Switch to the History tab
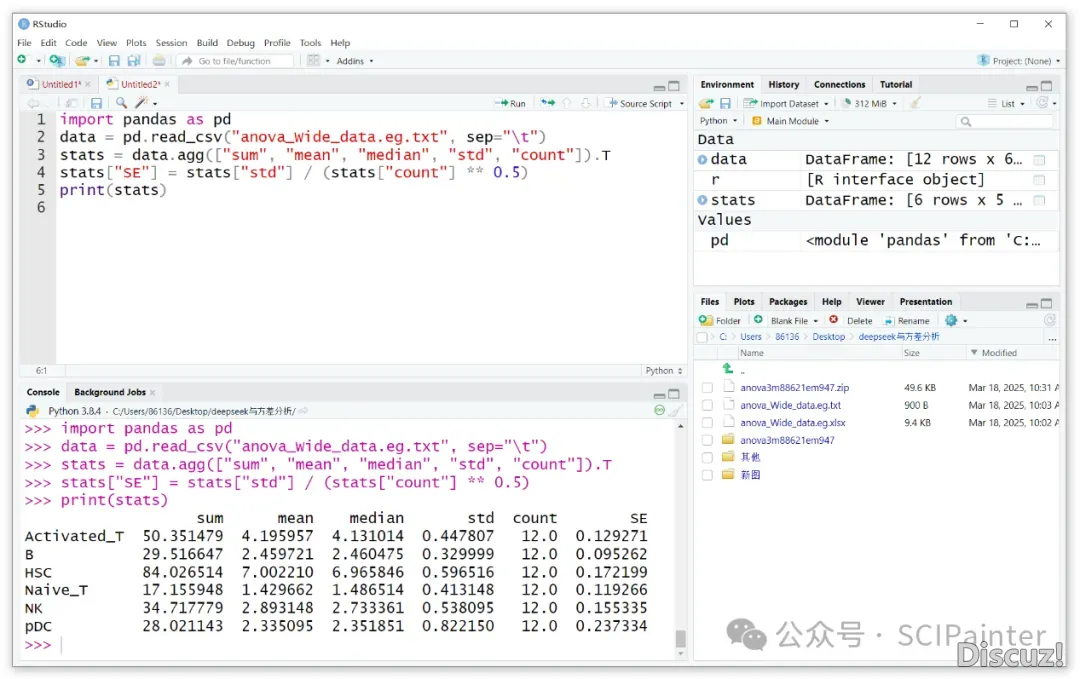The height and width of the screenshot is (679, 1080). pos(783,85)
